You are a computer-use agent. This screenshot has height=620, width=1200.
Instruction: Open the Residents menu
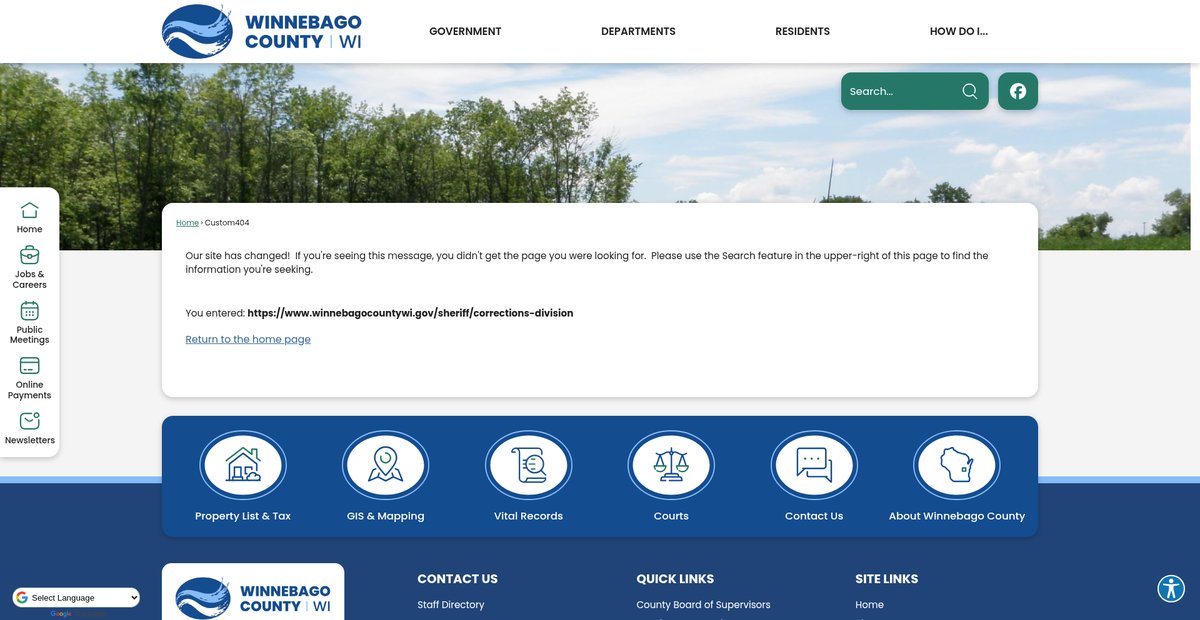[802, 31]
